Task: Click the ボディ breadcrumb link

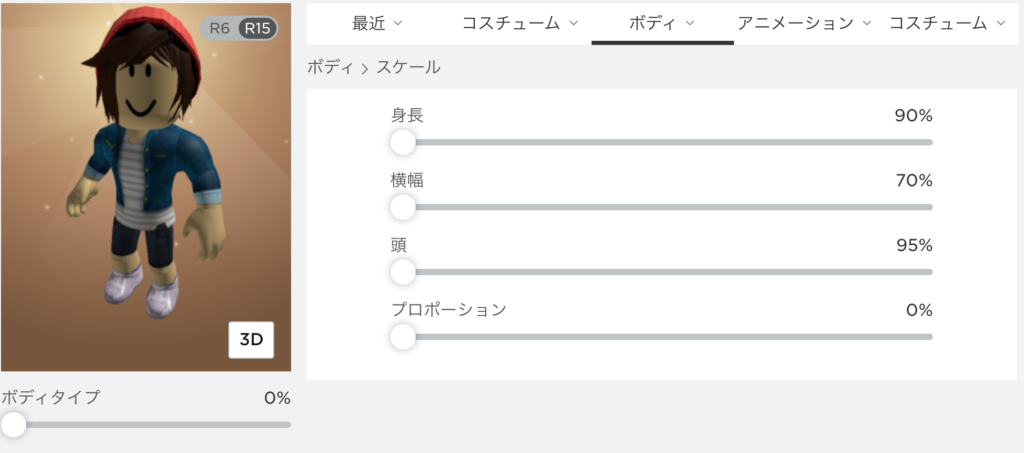Action: tap(330, 67)
